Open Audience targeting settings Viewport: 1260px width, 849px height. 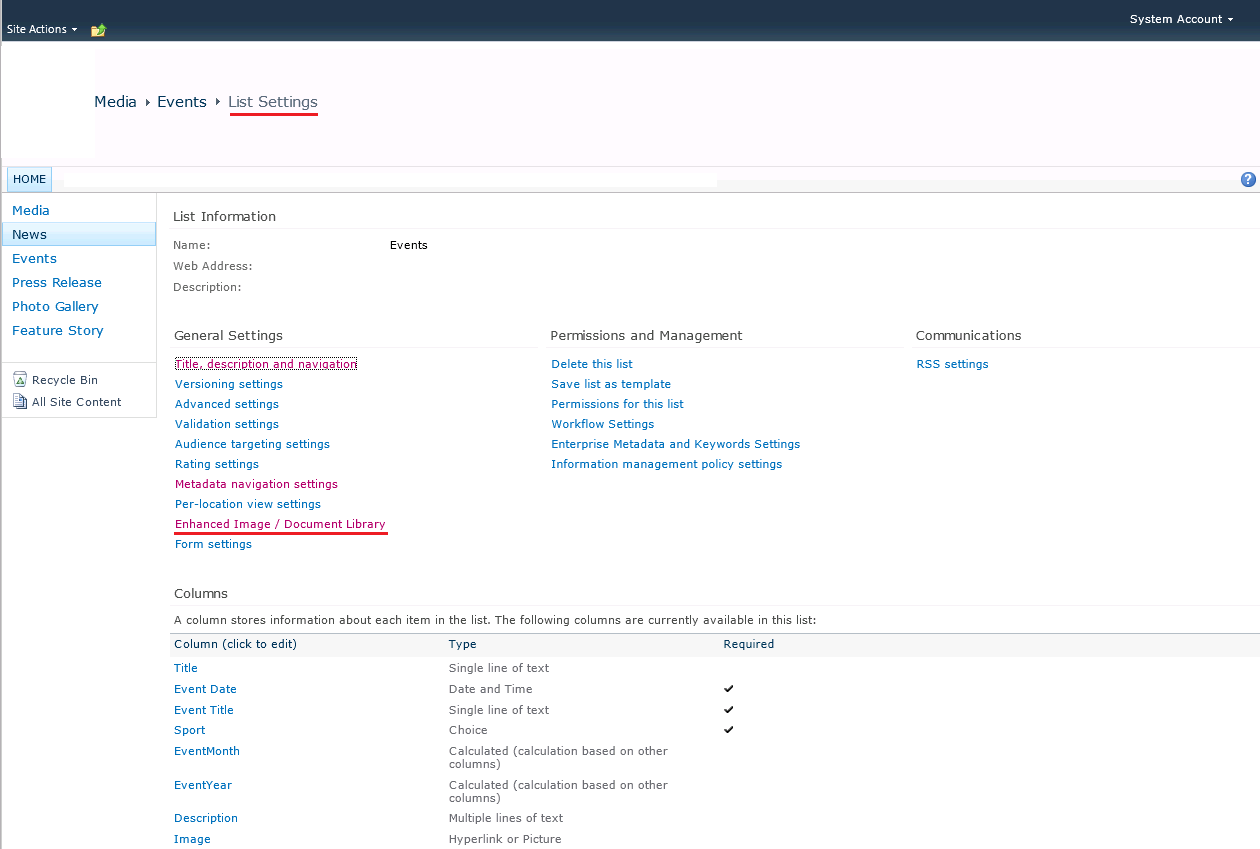(x=252, y=444)
